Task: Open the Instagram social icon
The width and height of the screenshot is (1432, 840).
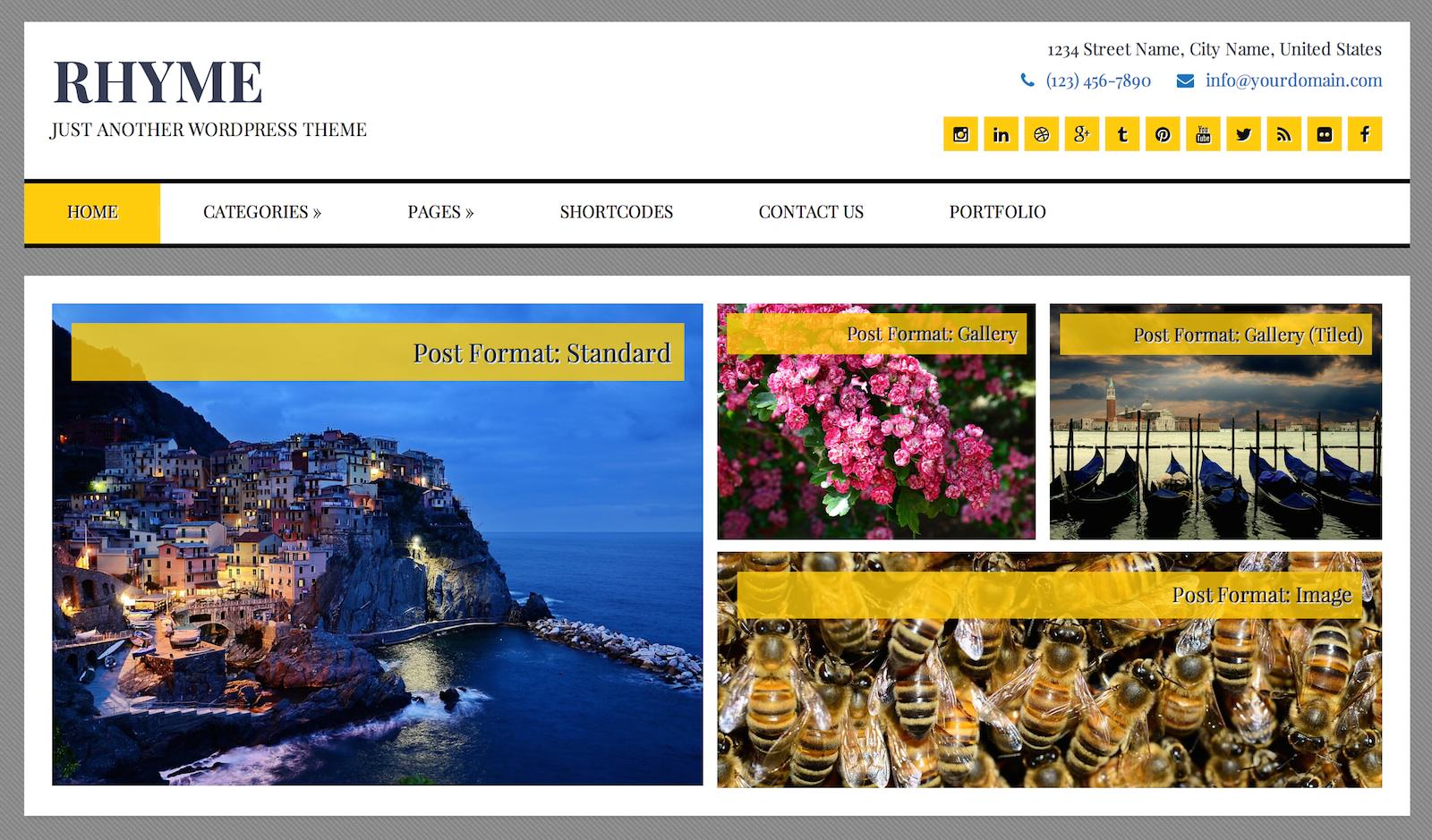Action: [960, 134]
